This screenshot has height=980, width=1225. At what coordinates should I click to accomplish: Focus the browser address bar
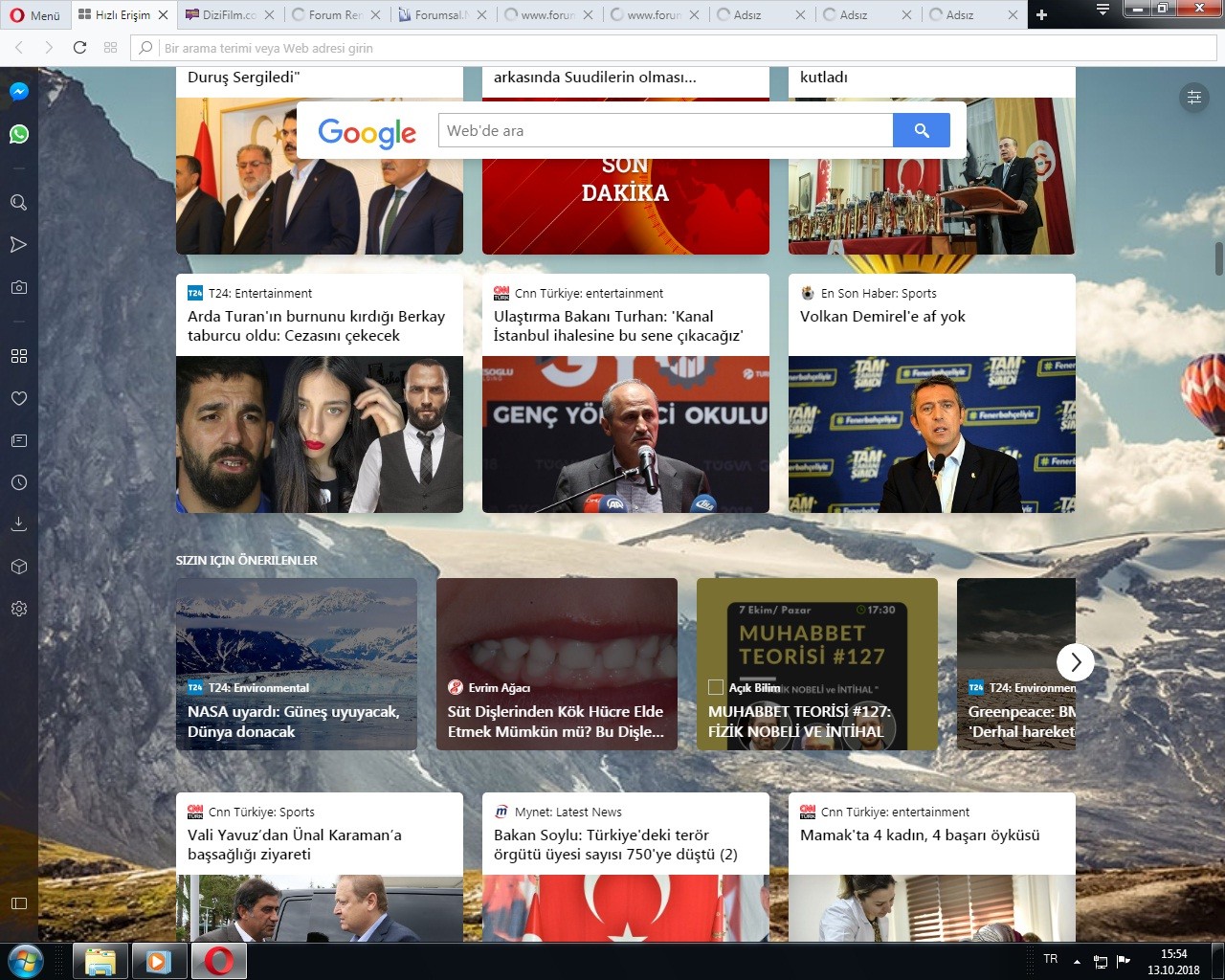[x=674, y=47]
